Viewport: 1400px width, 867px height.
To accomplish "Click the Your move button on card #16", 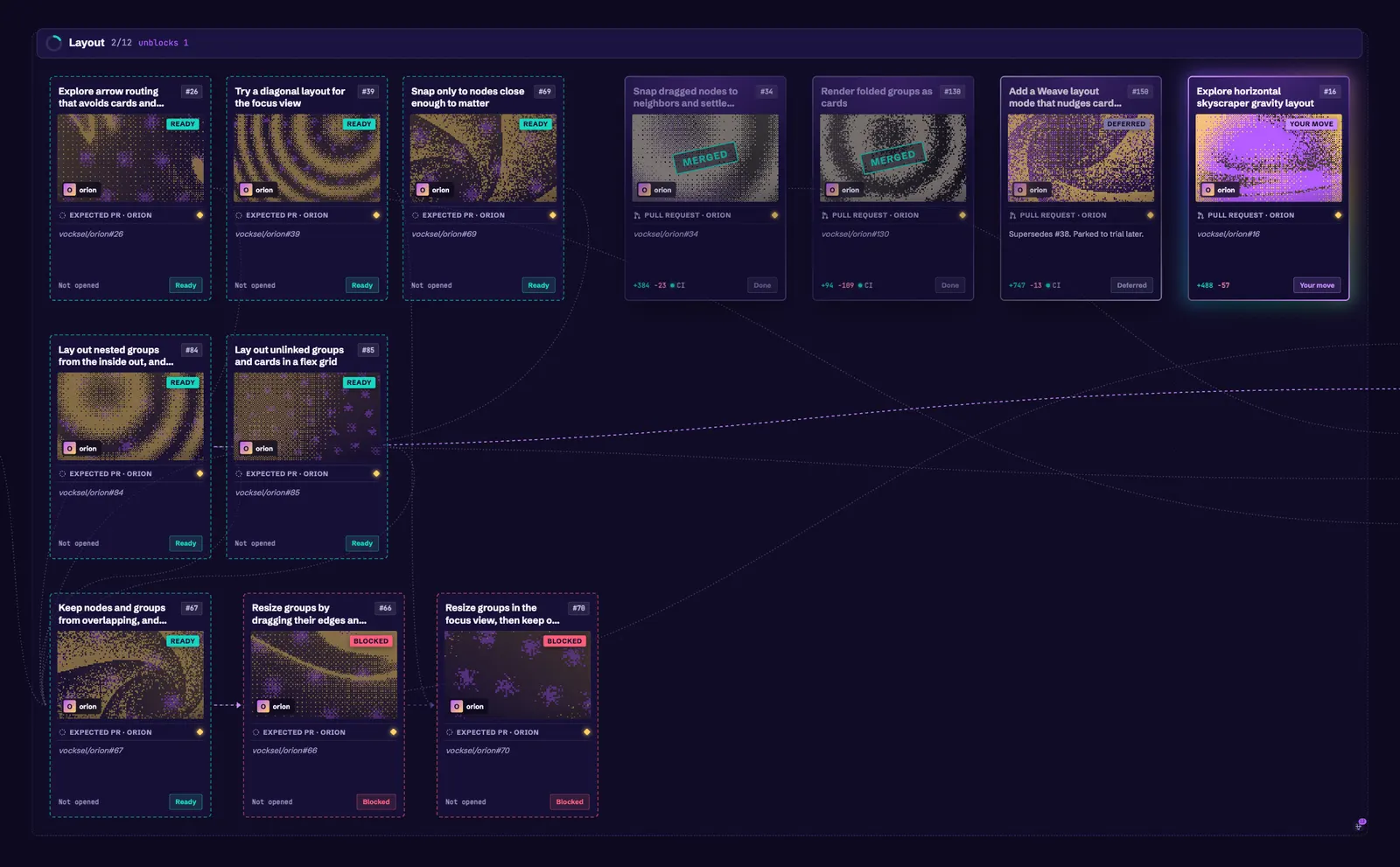I will [1317, 285].
